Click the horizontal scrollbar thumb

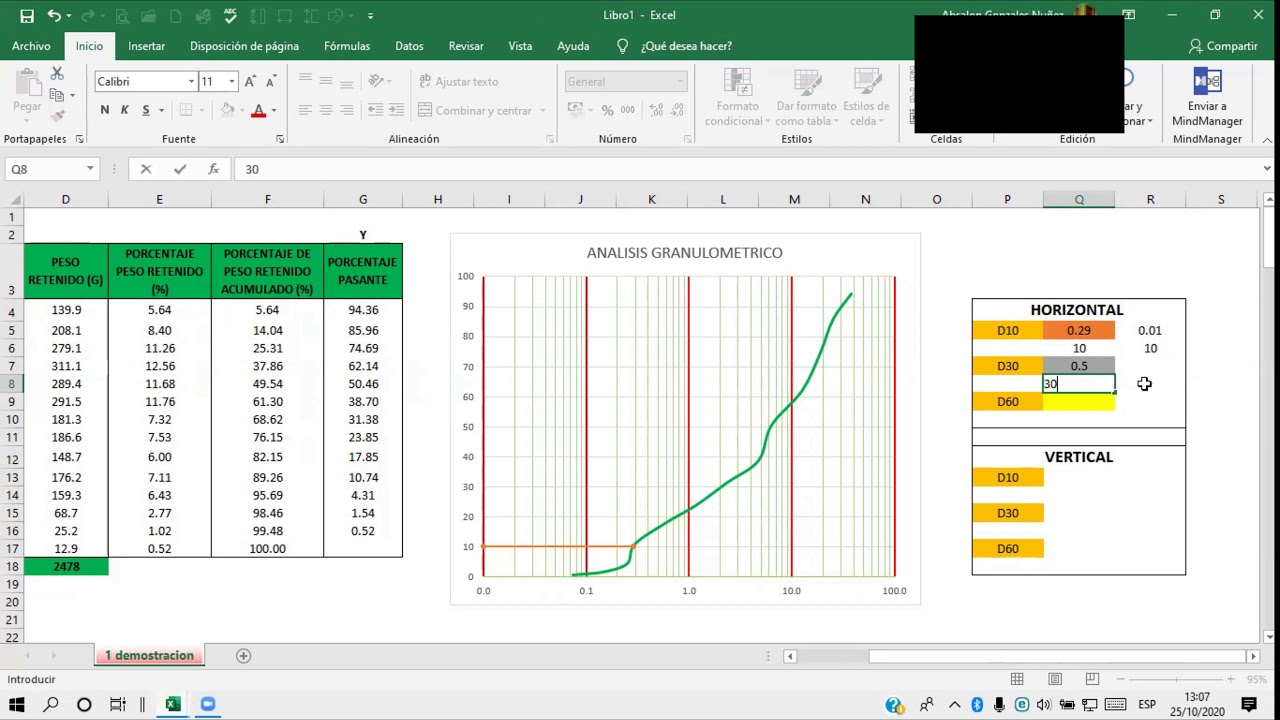point(1055,656)
